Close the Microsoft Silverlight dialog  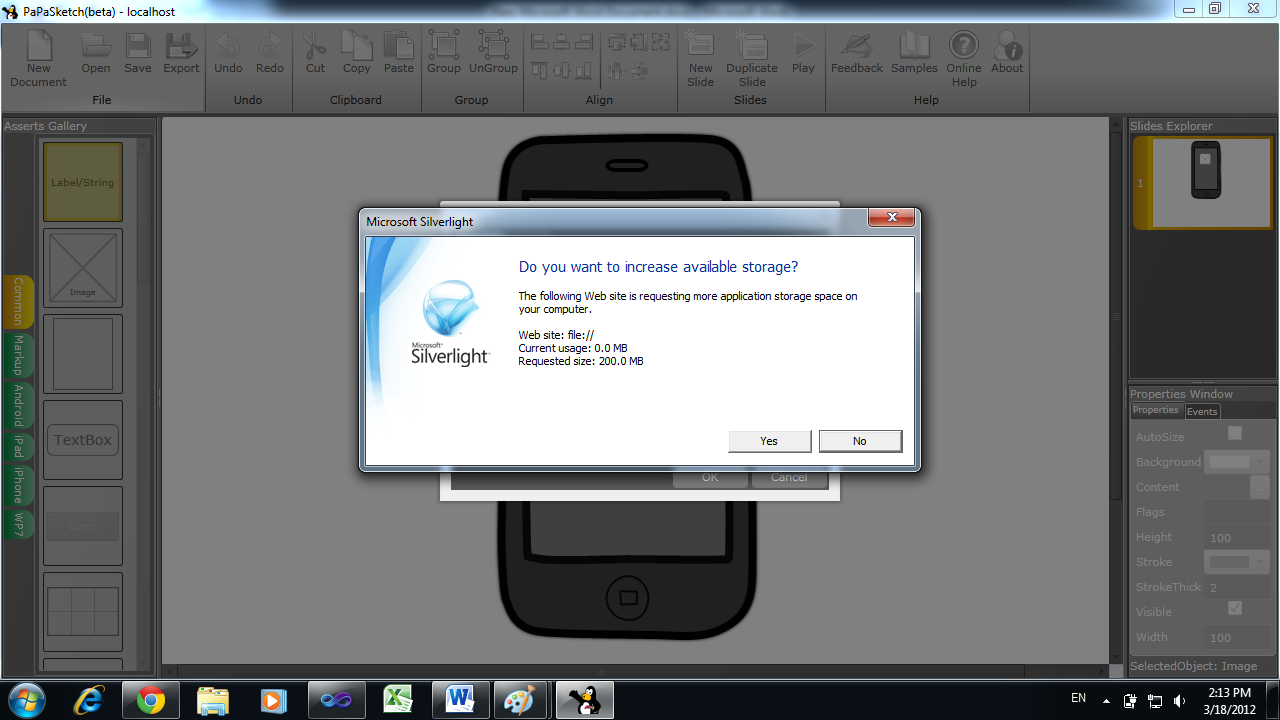click(890, 218)
